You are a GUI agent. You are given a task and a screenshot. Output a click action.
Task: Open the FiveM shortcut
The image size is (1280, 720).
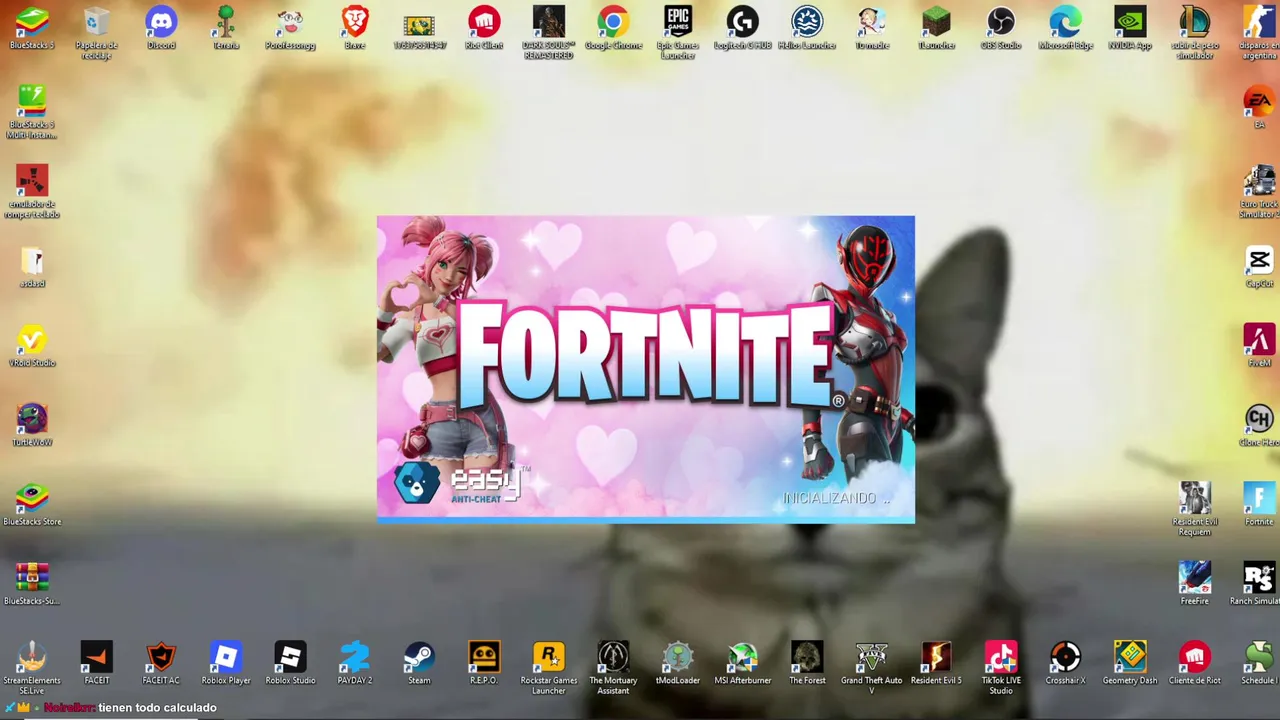pos(1259,345)
